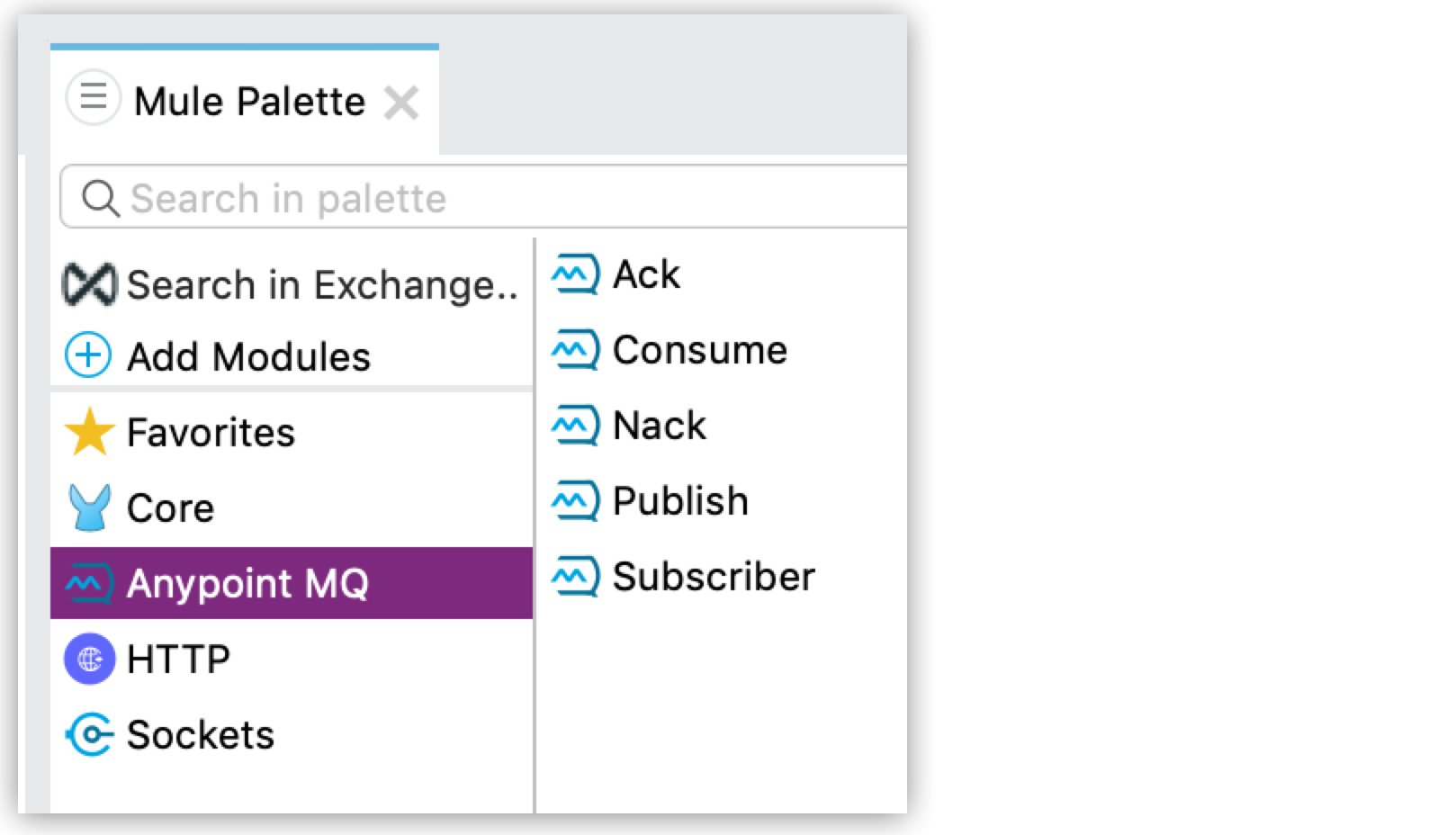The height and width of the screenshot is (835, 1456).
Task: Open the Mule Palette hamburger menu
Action: (94, 100)
